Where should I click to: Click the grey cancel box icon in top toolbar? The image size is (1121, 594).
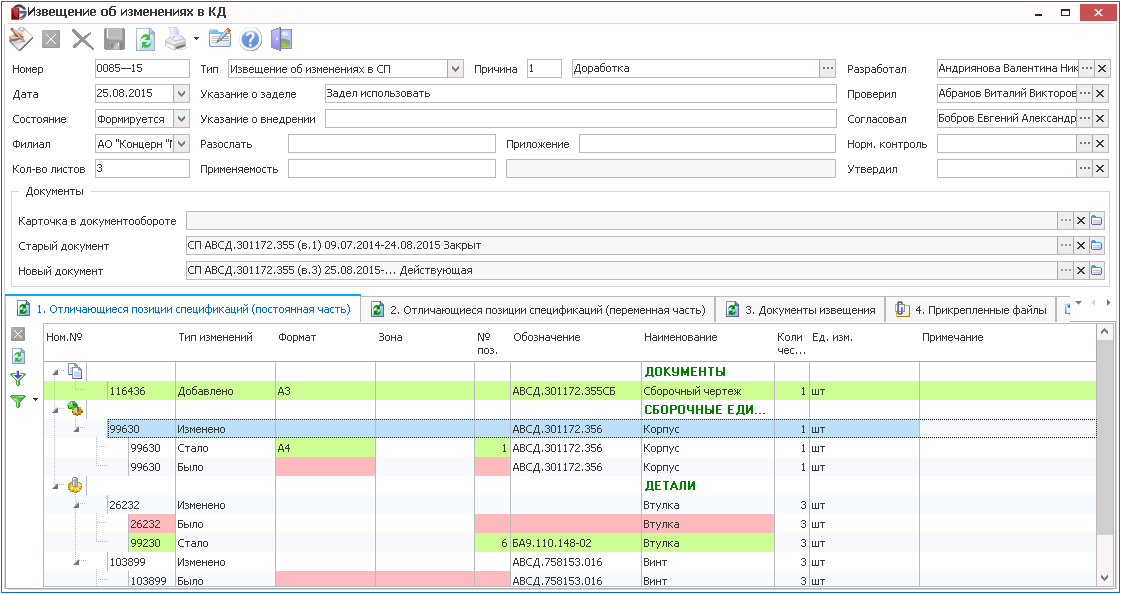51,39
